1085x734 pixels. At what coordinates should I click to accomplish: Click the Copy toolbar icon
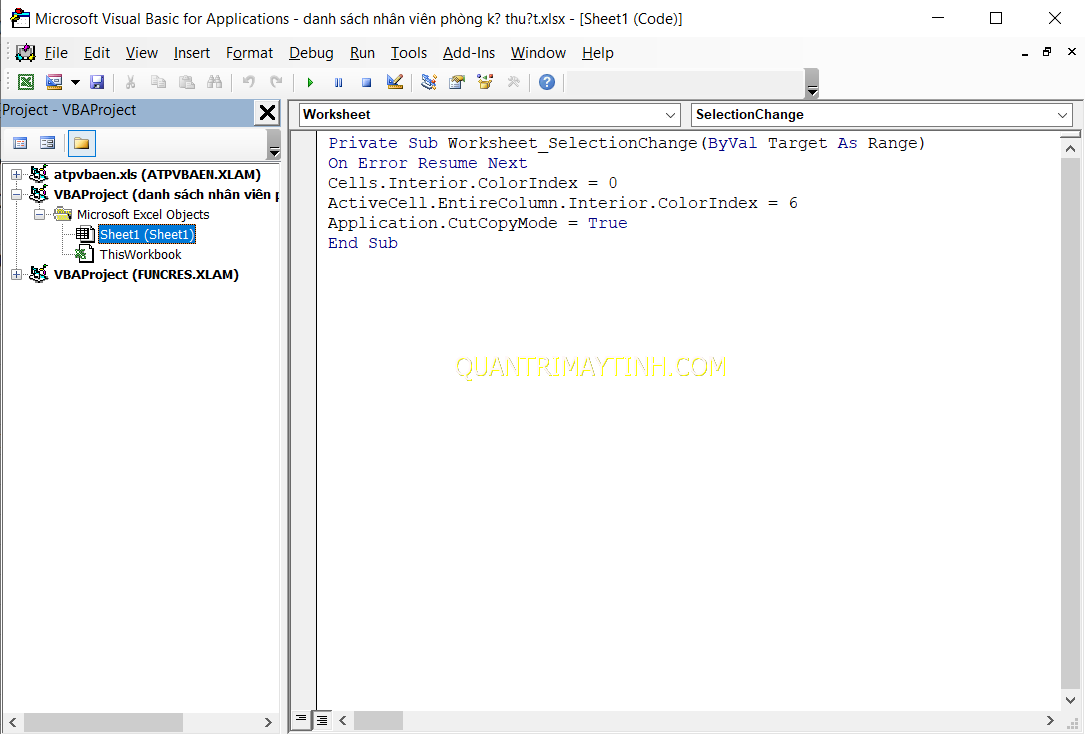pyautogui.click(x=158, y=82)
